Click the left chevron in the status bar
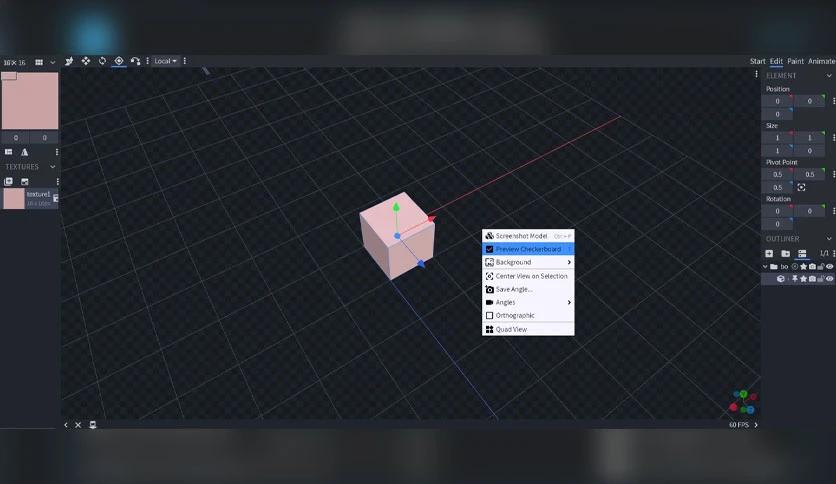 pos(66,425)
